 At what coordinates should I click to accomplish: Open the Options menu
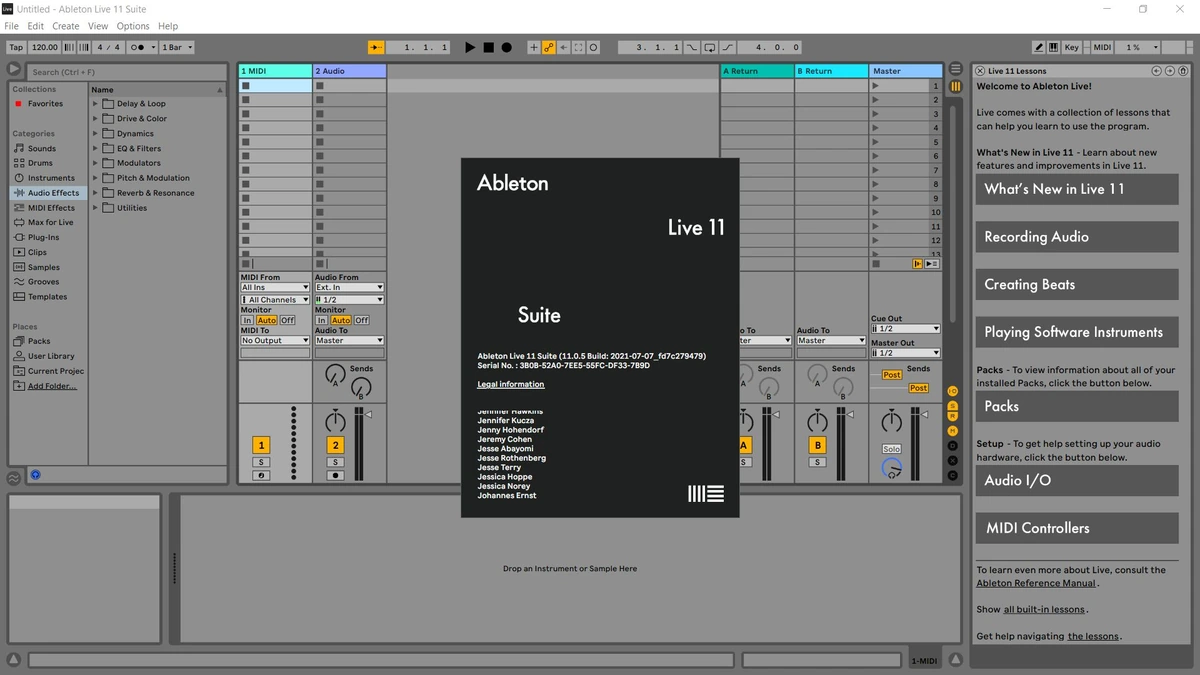tap(133, 26)
